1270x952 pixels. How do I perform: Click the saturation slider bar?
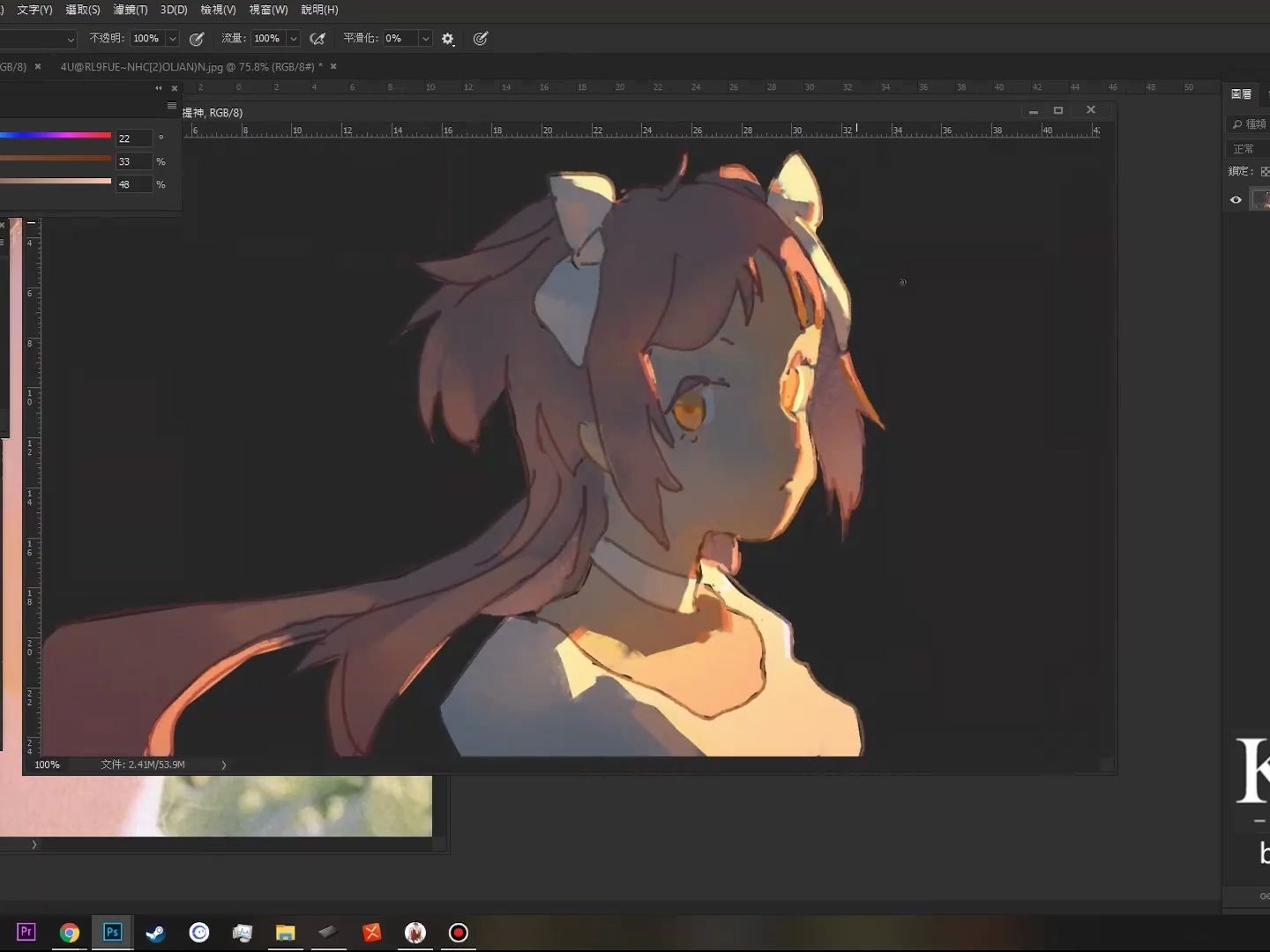[56, 159]
